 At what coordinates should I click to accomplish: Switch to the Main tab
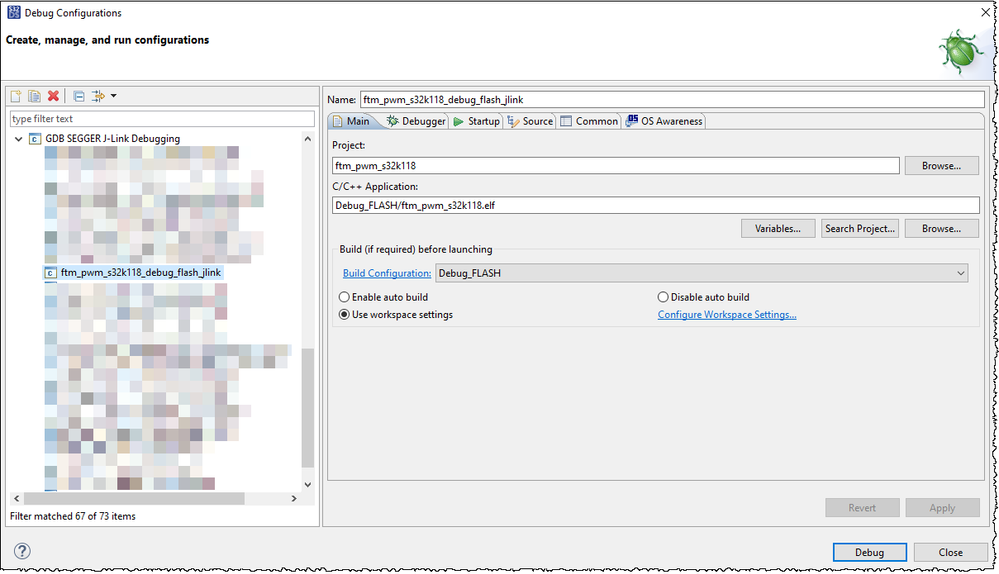[352, 121]
